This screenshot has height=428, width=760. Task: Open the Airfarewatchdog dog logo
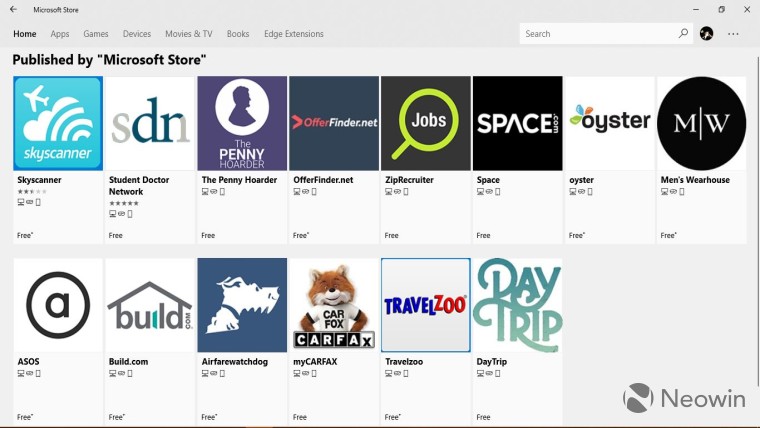pos(242,305)
